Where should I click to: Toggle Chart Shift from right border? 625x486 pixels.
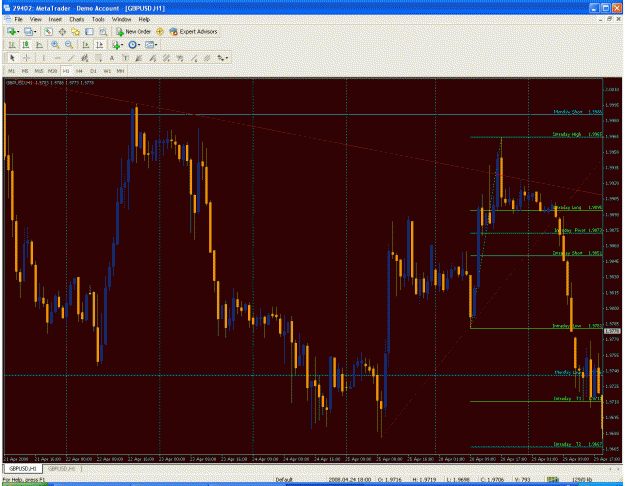[99, 45]
